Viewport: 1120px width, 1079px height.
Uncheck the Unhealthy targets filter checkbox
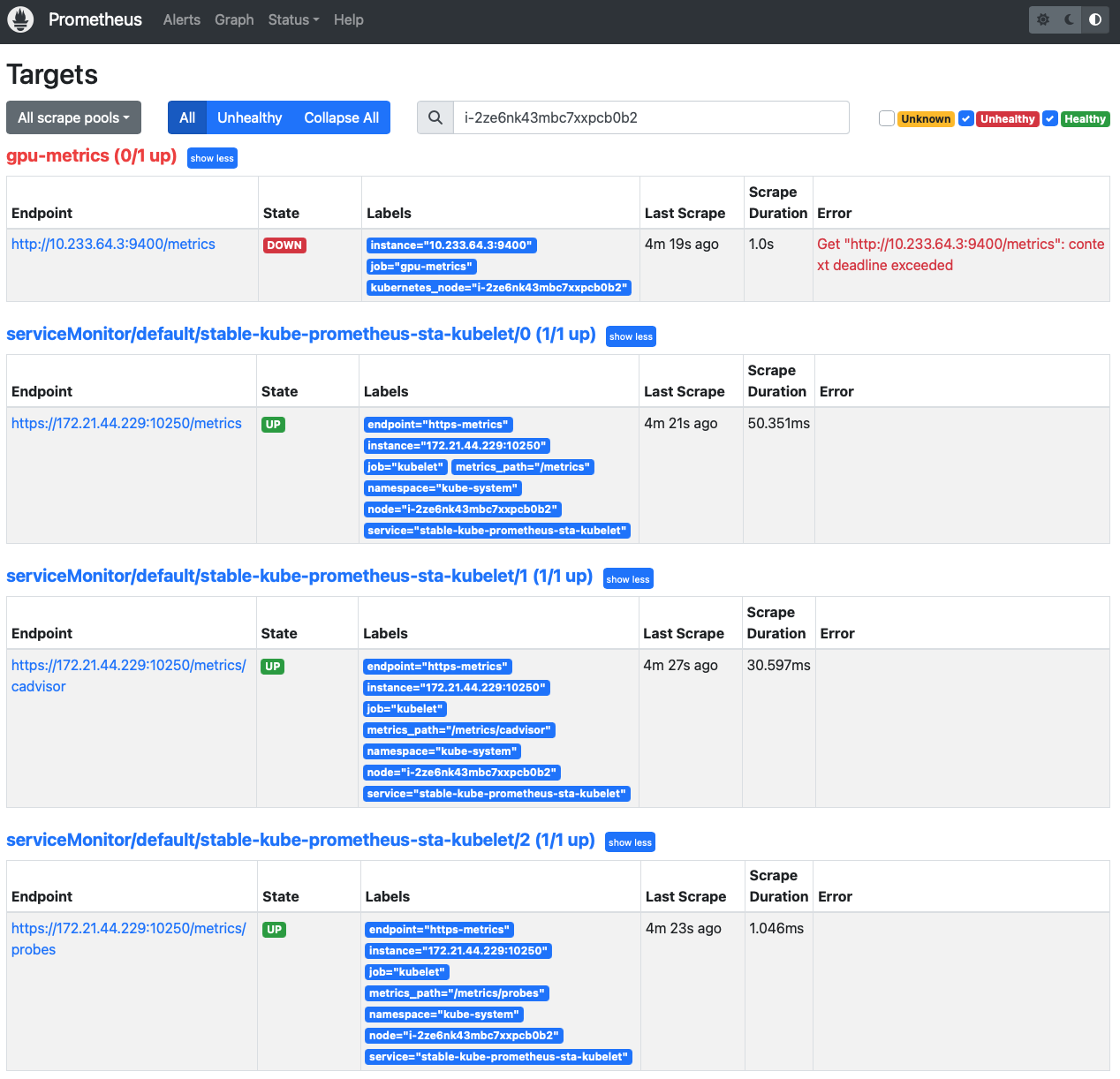pos(966,118)
